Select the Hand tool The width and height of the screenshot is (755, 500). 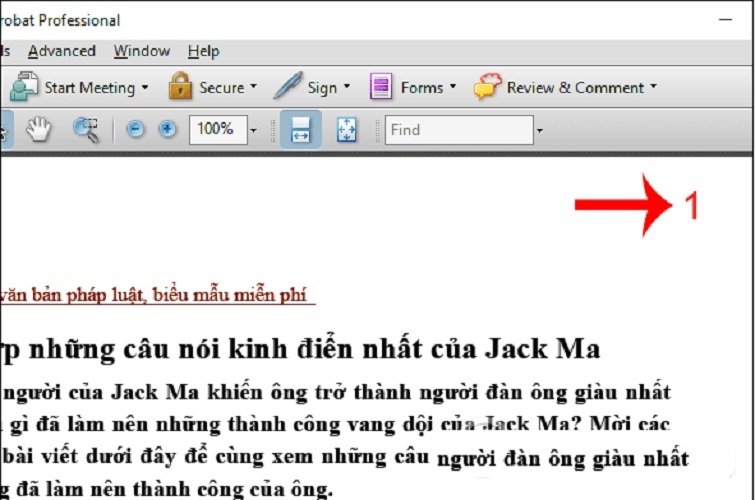pyautogui.click(x=38, y=130)
